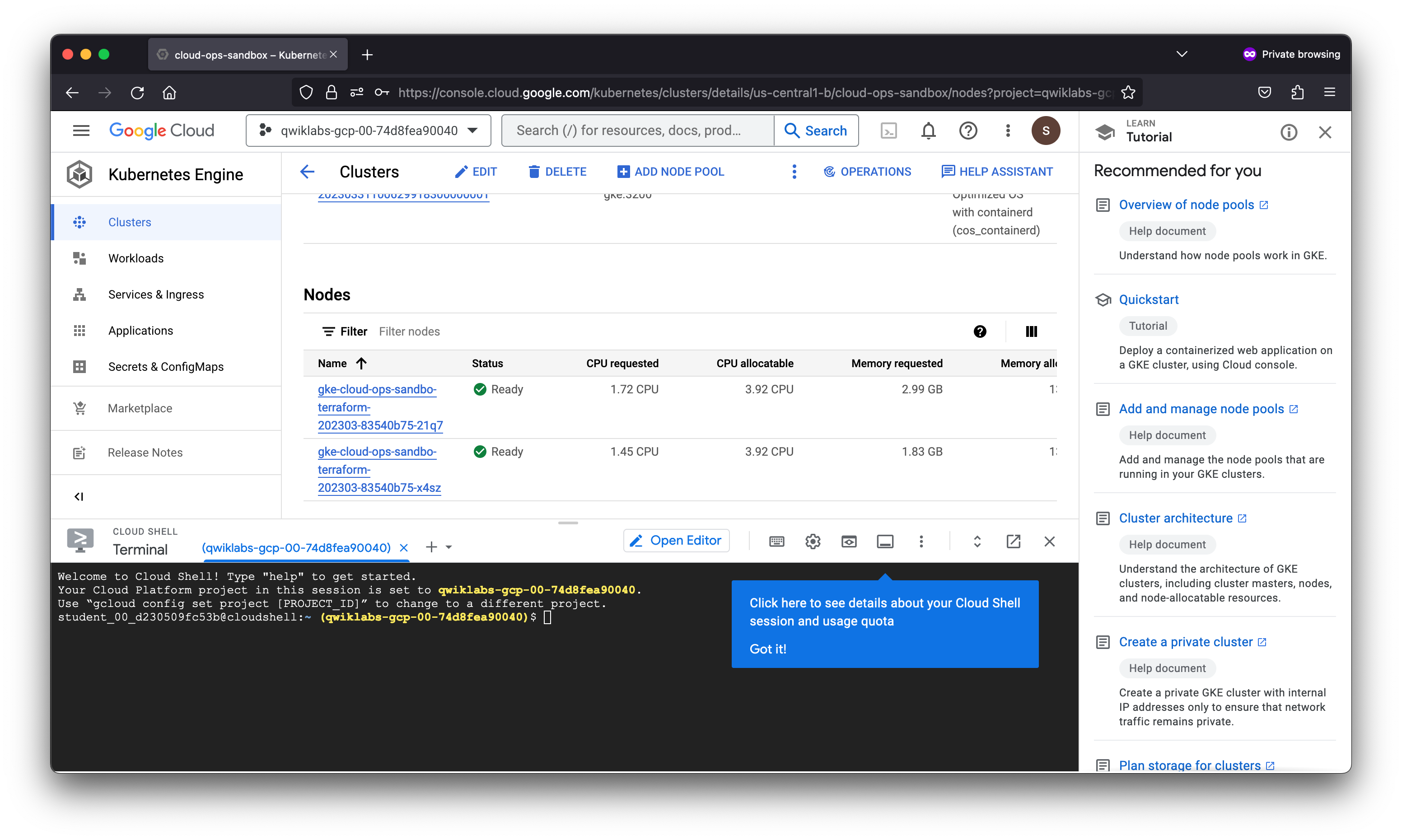Go to Applications page

tap(166, 331)
